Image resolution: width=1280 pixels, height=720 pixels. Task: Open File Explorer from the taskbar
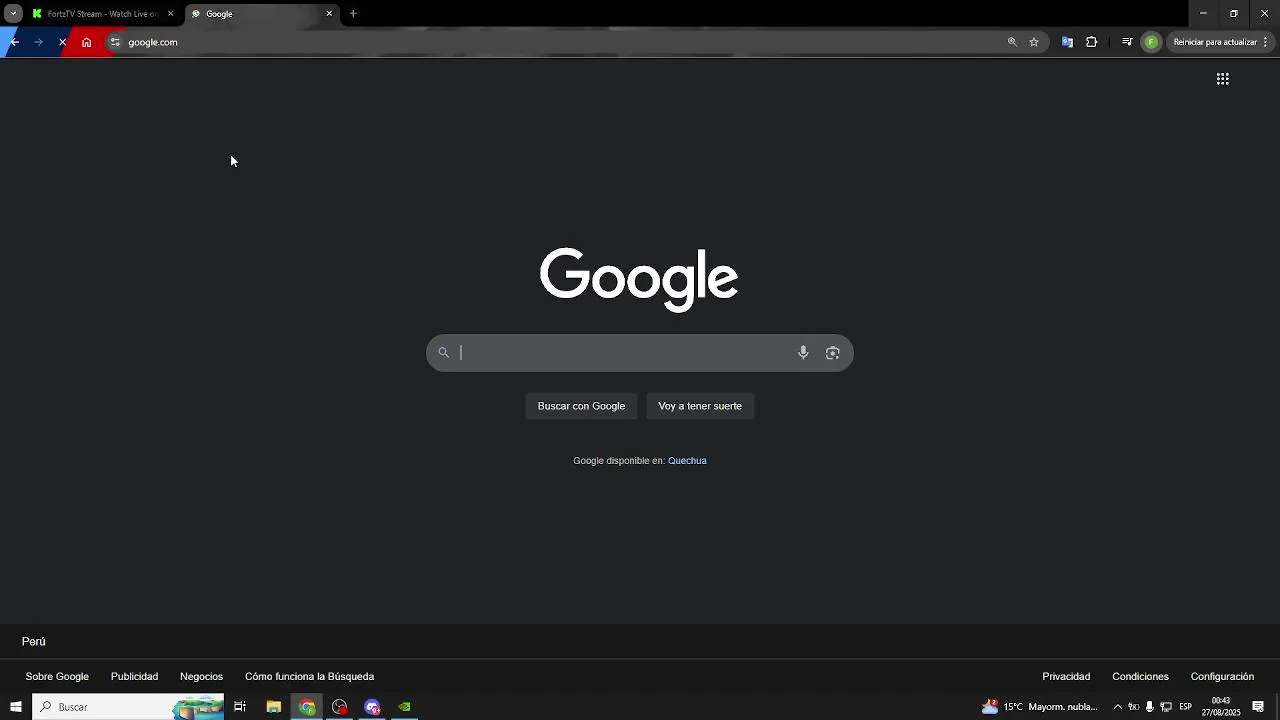coord(273,707)
